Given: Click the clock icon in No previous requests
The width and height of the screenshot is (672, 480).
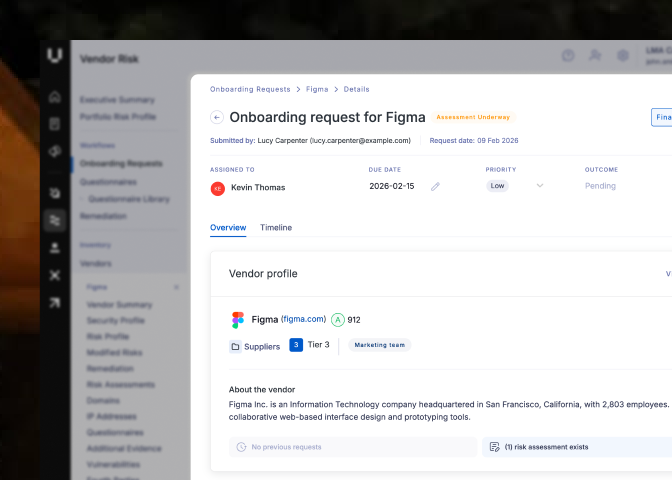Looking at the screenshot, I should (x=242, y=447).
